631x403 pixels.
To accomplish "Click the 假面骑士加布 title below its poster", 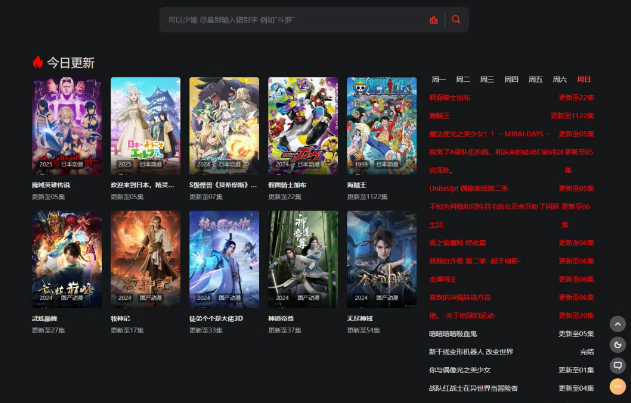I will 287,185.
